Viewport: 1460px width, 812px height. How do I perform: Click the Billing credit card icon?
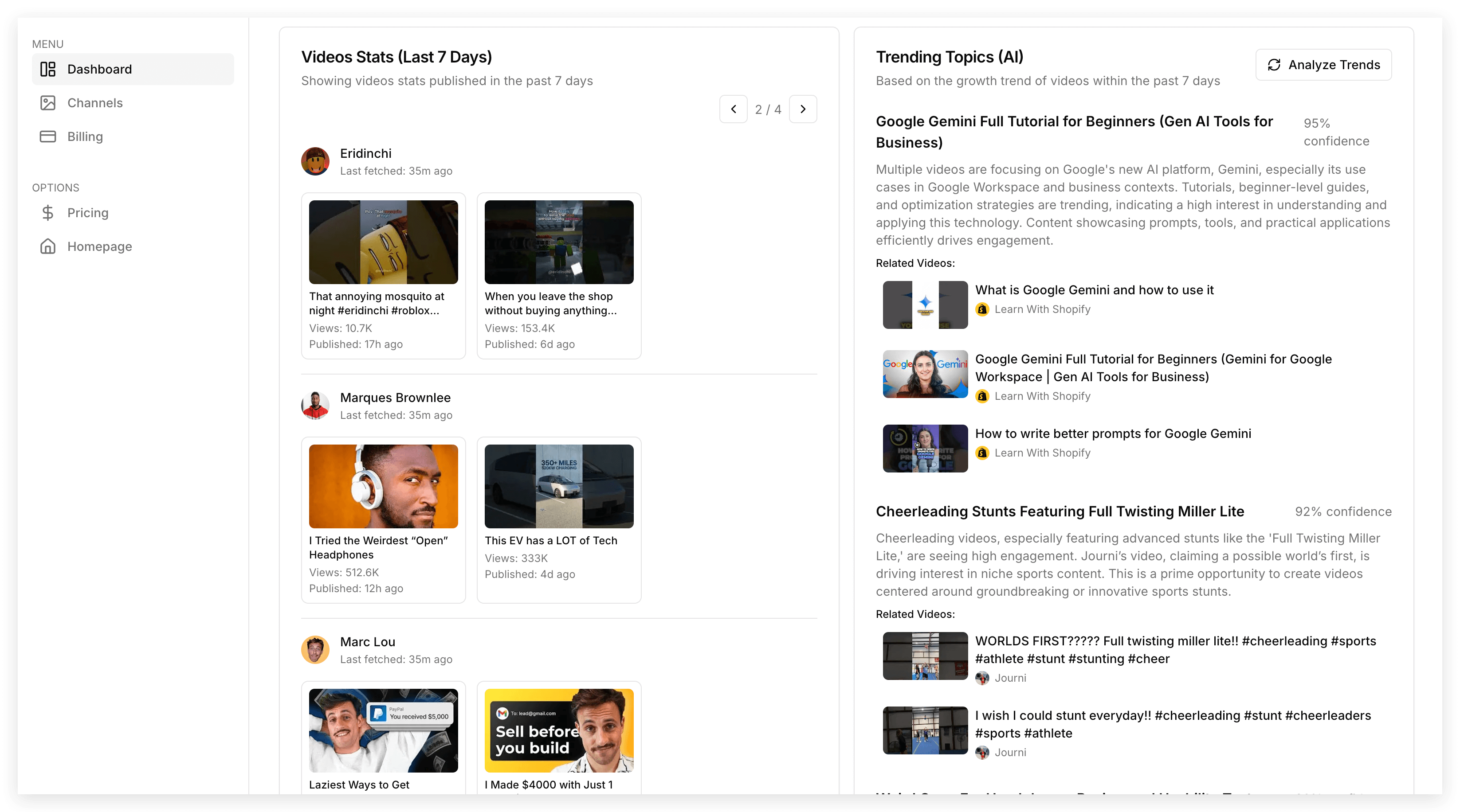(47, 137)
